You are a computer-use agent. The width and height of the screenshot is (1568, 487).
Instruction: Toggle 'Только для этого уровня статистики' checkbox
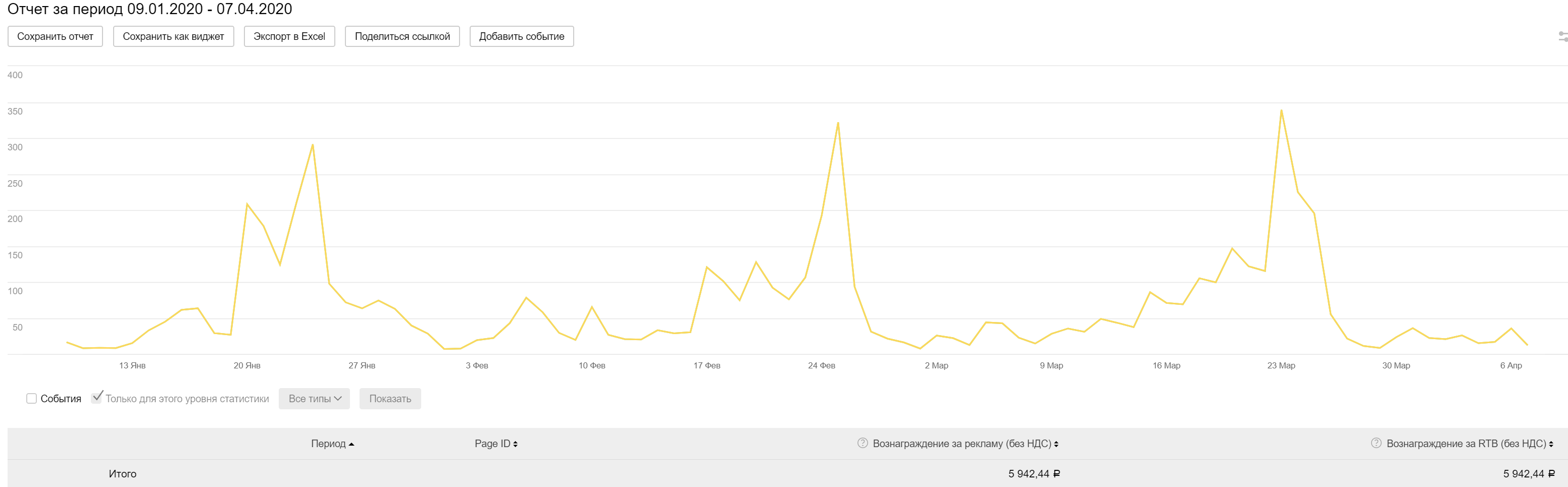click(x=97, y=398)
